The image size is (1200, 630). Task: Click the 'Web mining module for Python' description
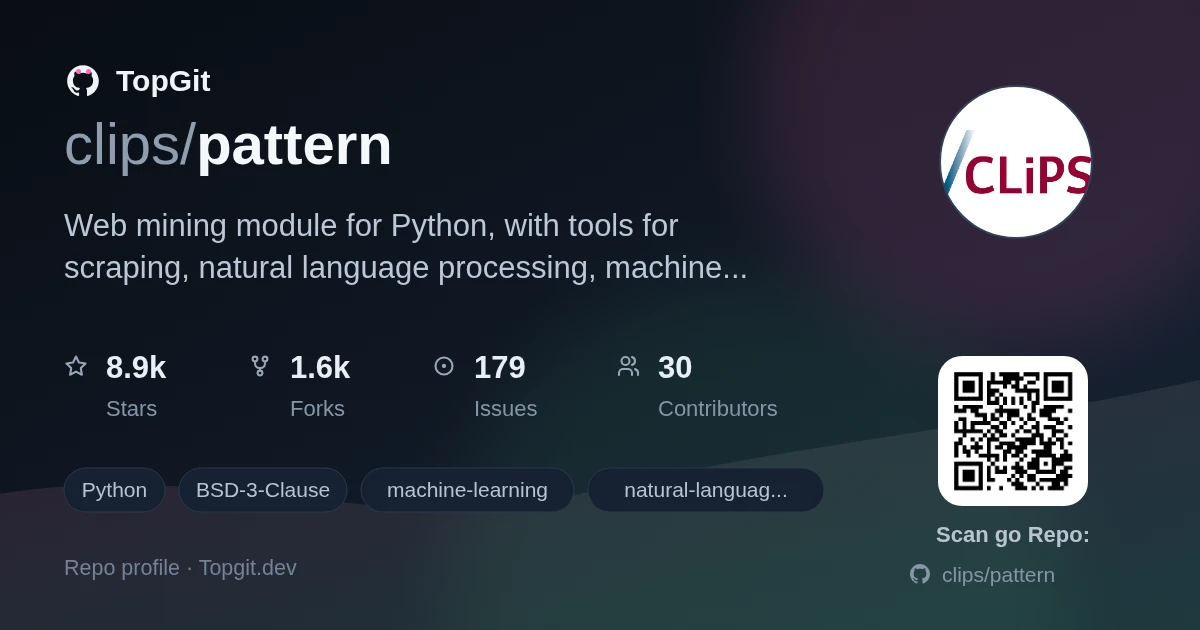[x=406, y=246]
